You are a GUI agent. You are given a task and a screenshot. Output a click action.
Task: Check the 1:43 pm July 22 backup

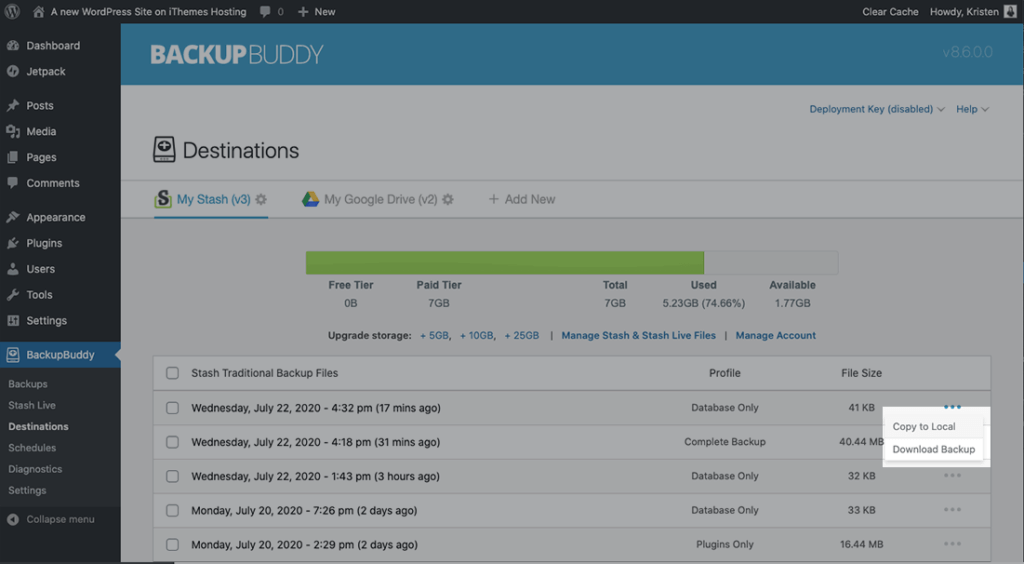point(172,477)
